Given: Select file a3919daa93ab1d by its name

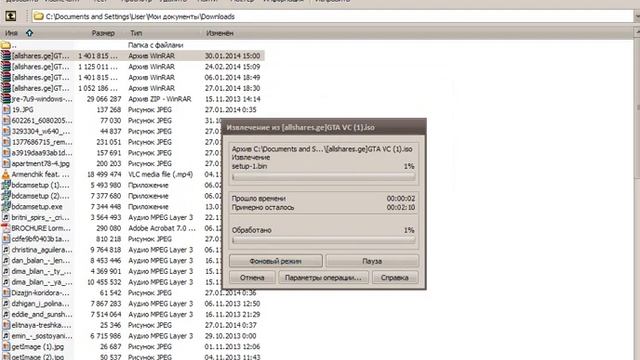Looking at the screenshot, I should tap(42, 153).
